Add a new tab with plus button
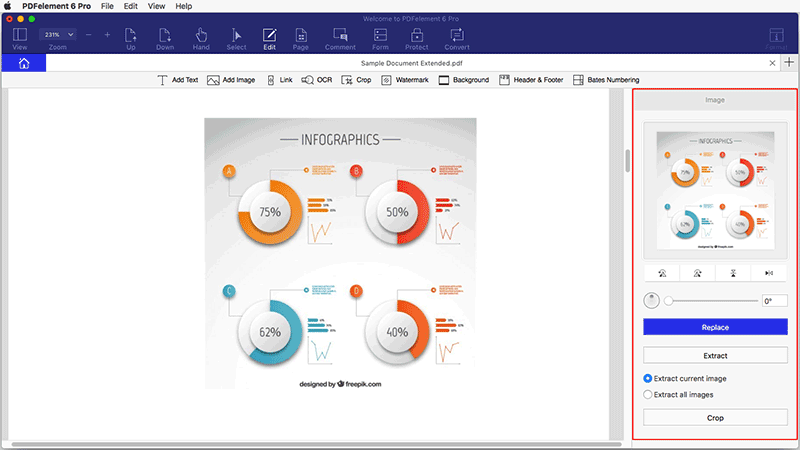The image size is (800, 450). pyautogui.click(x=789, y=62)
